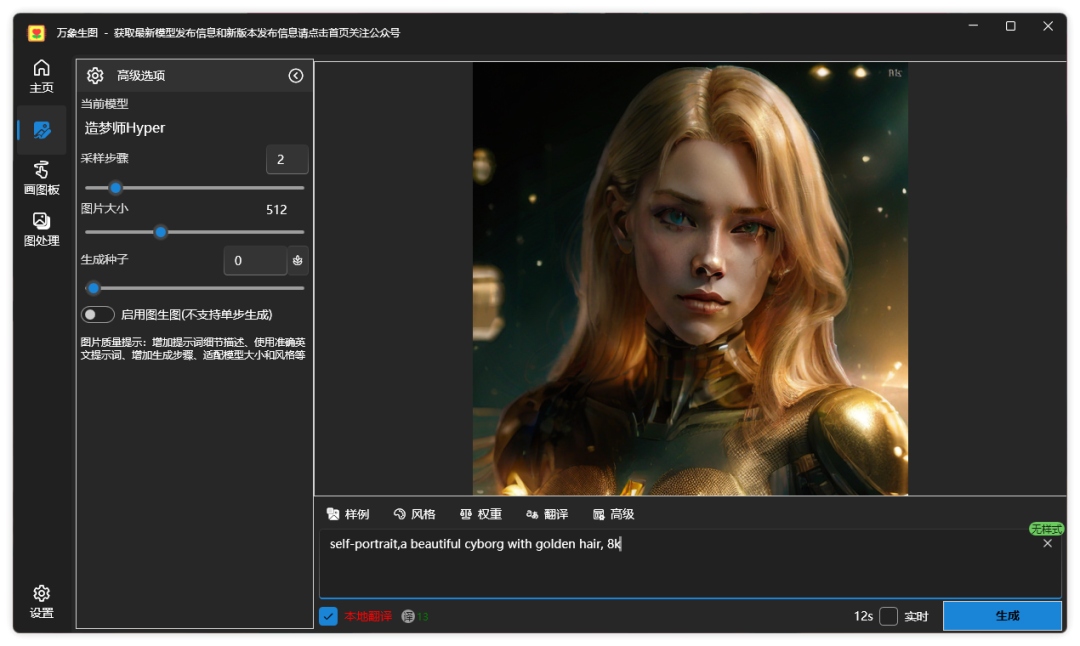Select the image generation sidebar icon

41,130
